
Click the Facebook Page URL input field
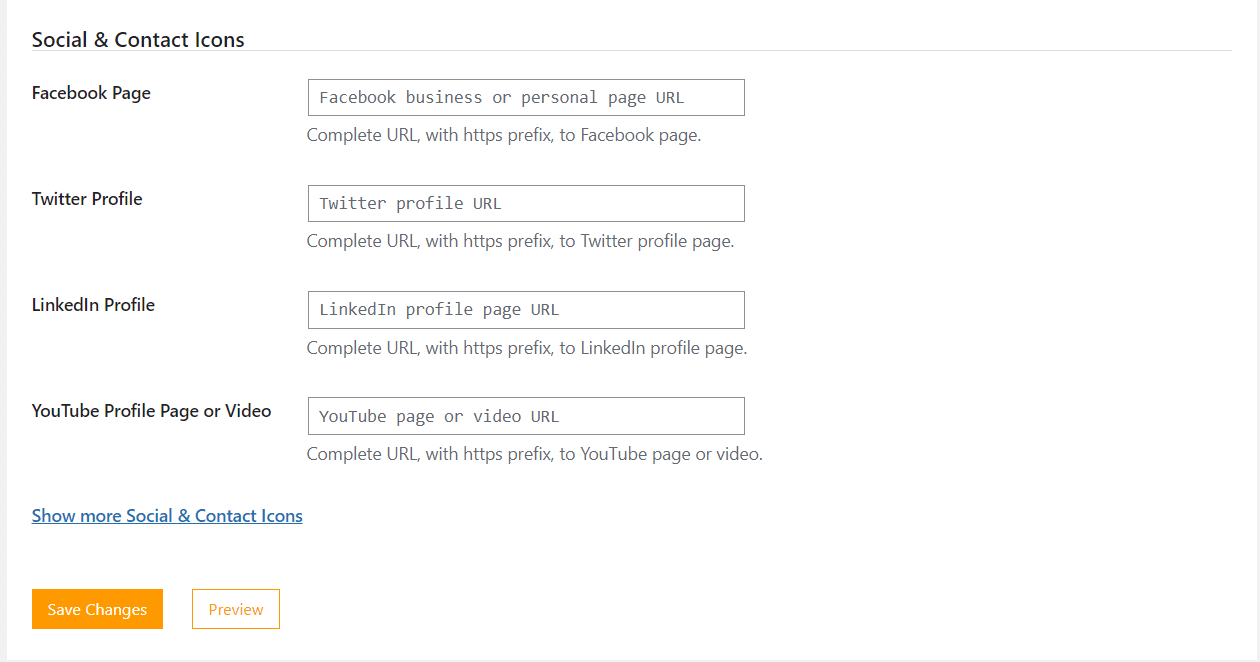click(525, 97)
